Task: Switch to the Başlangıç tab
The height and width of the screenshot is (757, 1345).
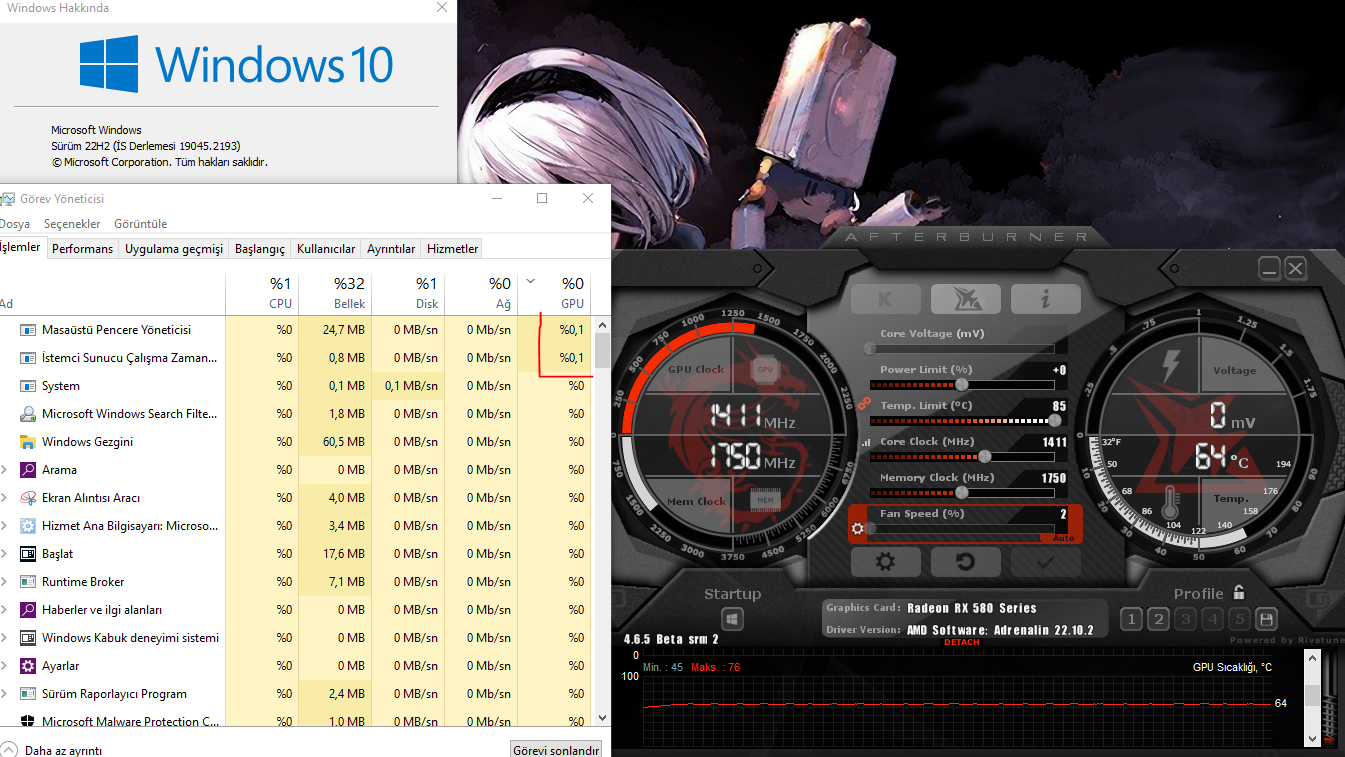Action: click(x=260, y=249)
